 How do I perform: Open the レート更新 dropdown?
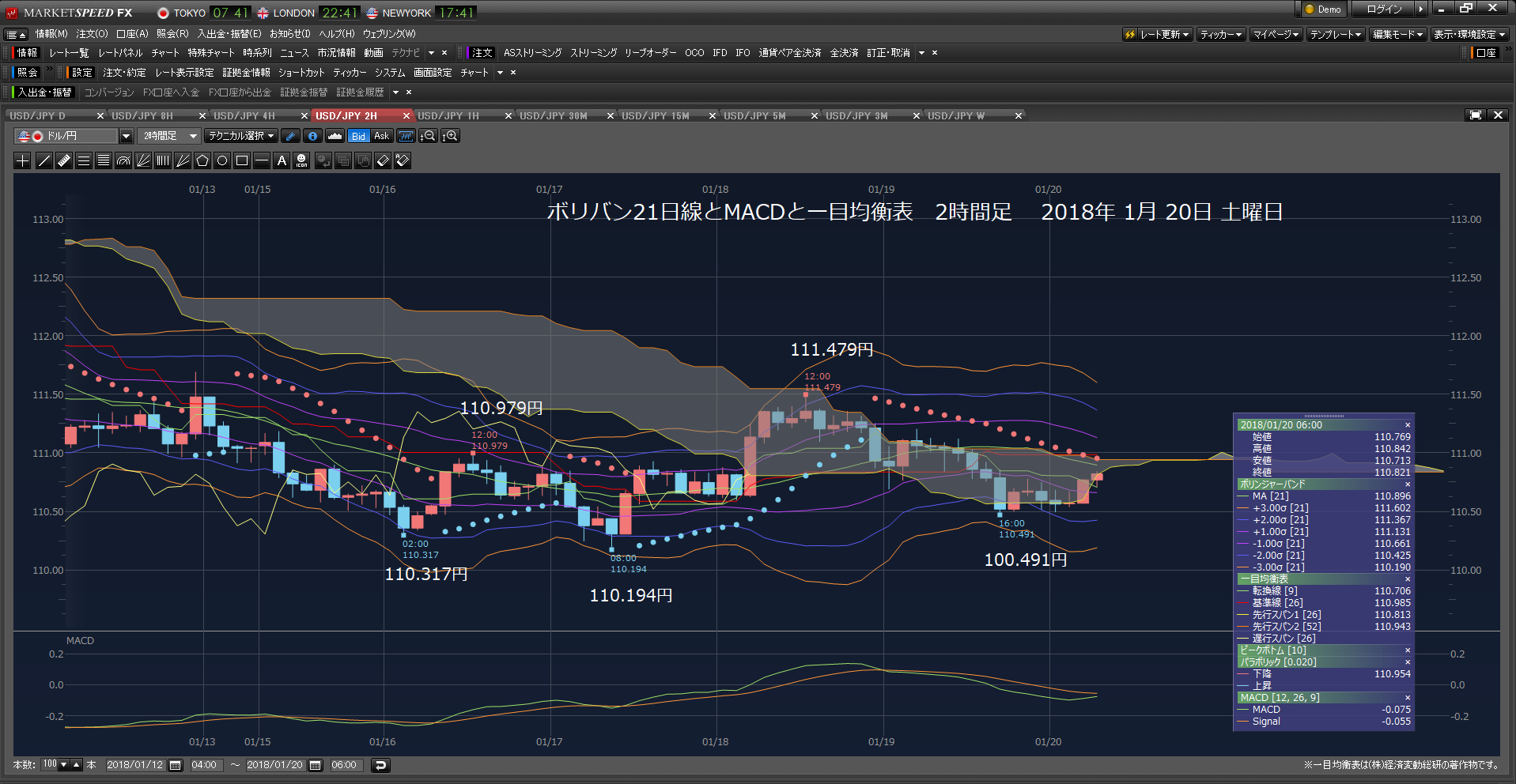click(1164, 35)
